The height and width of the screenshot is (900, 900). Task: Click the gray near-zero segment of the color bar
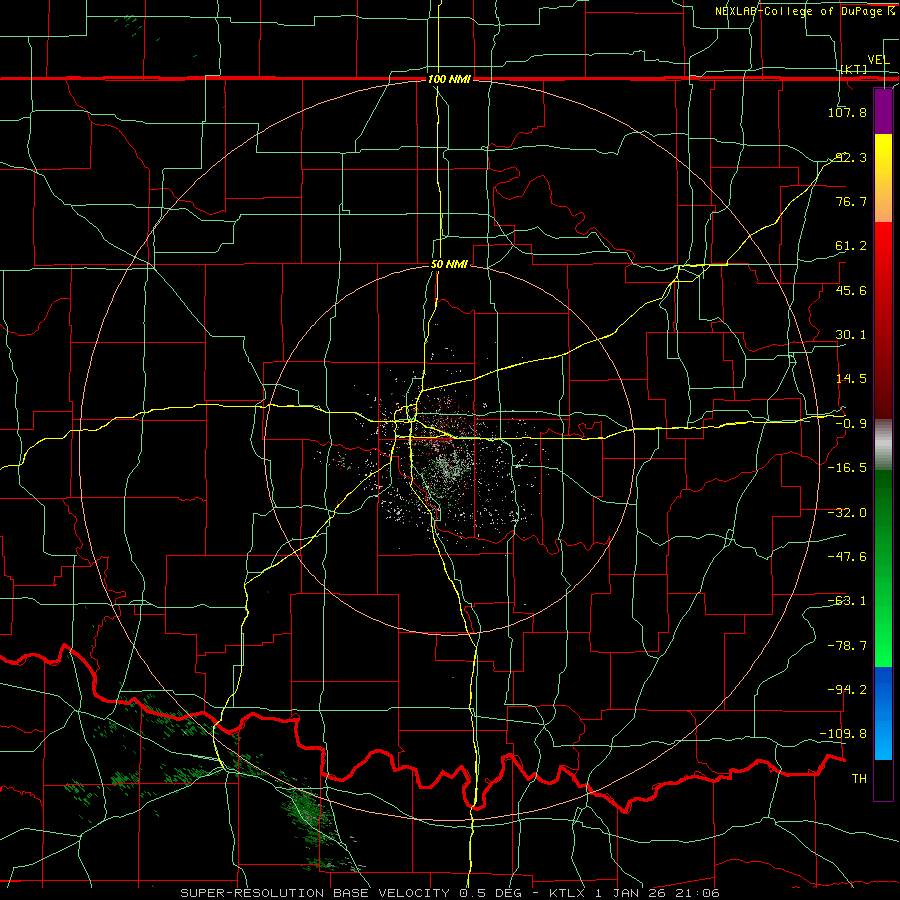click(883, 445)
